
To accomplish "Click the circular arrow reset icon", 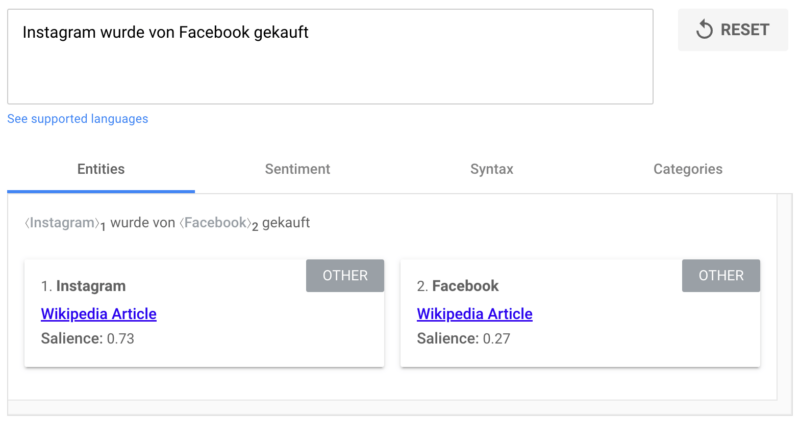I will [704, 30].
